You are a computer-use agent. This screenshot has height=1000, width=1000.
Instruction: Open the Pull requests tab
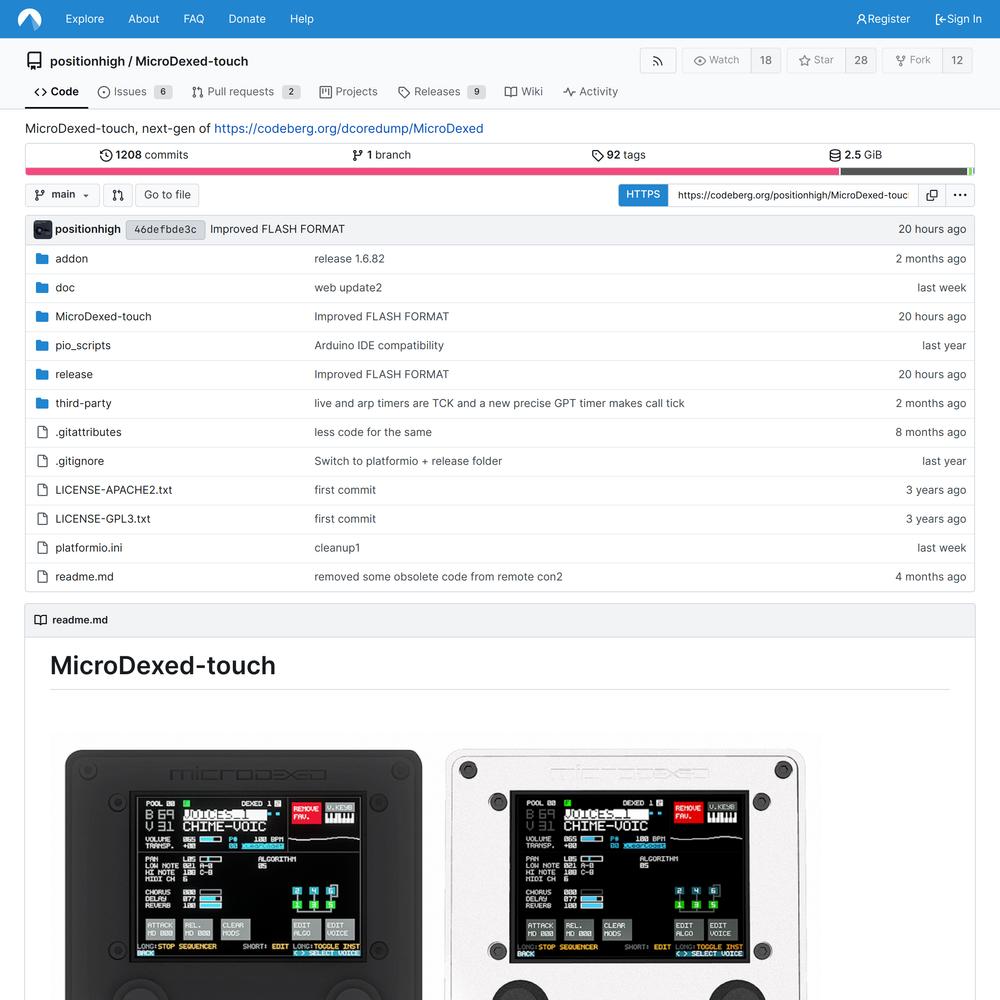click(x=246, y=92)
